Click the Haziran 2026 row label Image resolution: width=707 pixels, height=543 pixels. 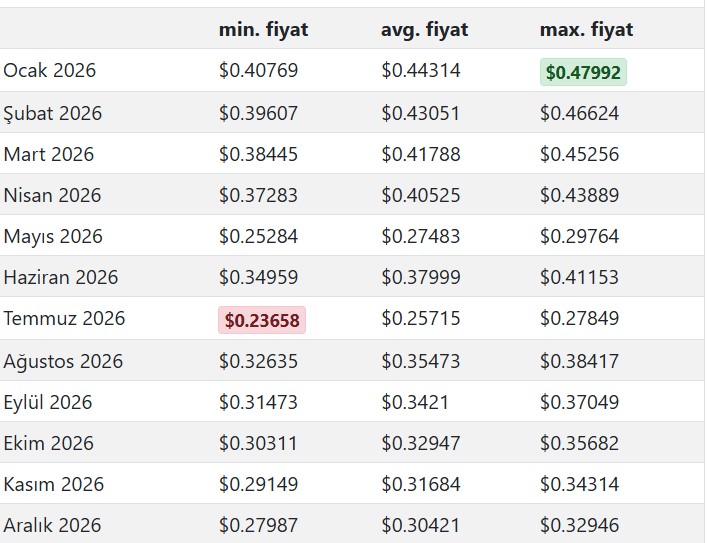61,277
